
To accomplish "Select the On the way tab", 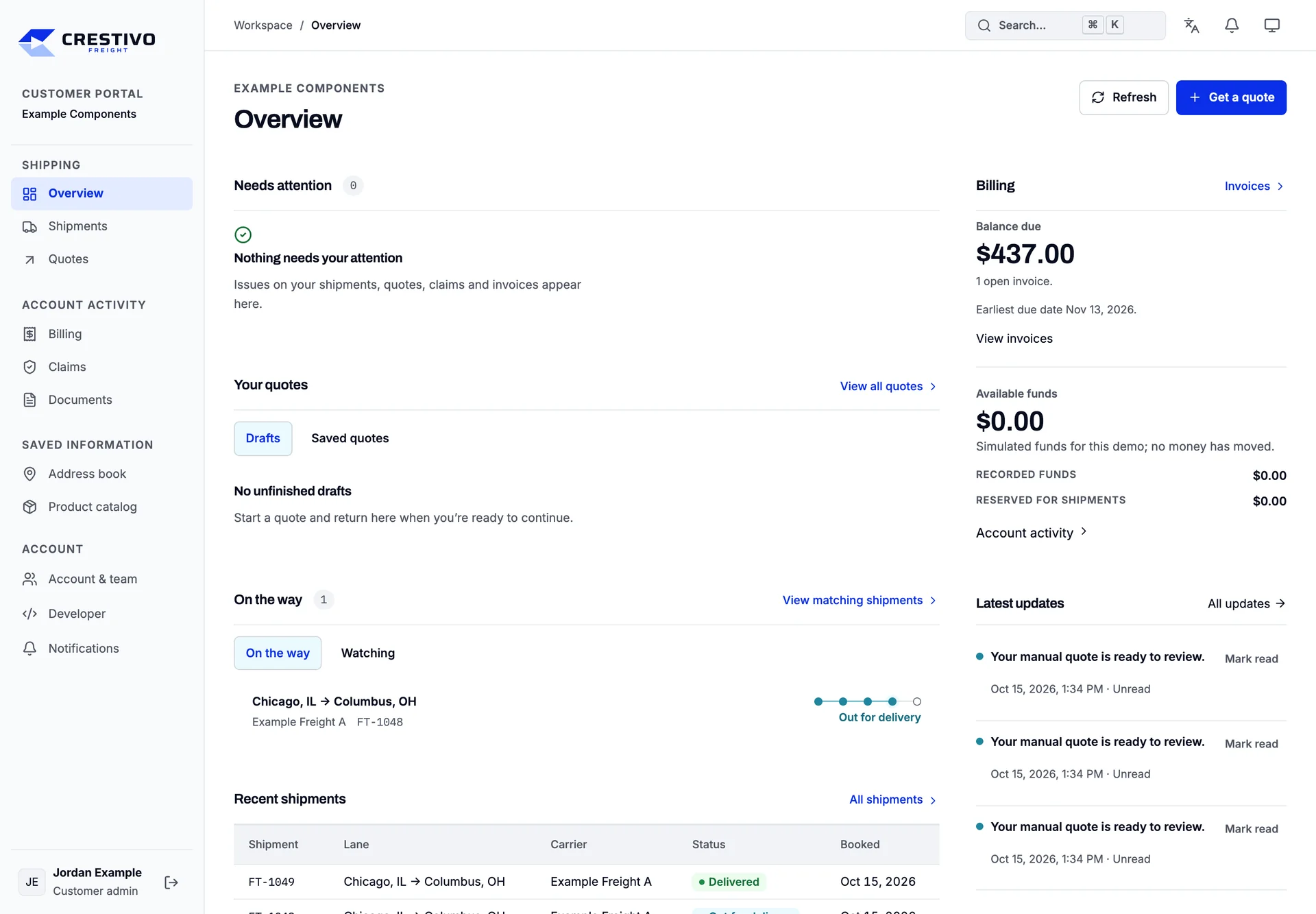I will pos(278,653).
